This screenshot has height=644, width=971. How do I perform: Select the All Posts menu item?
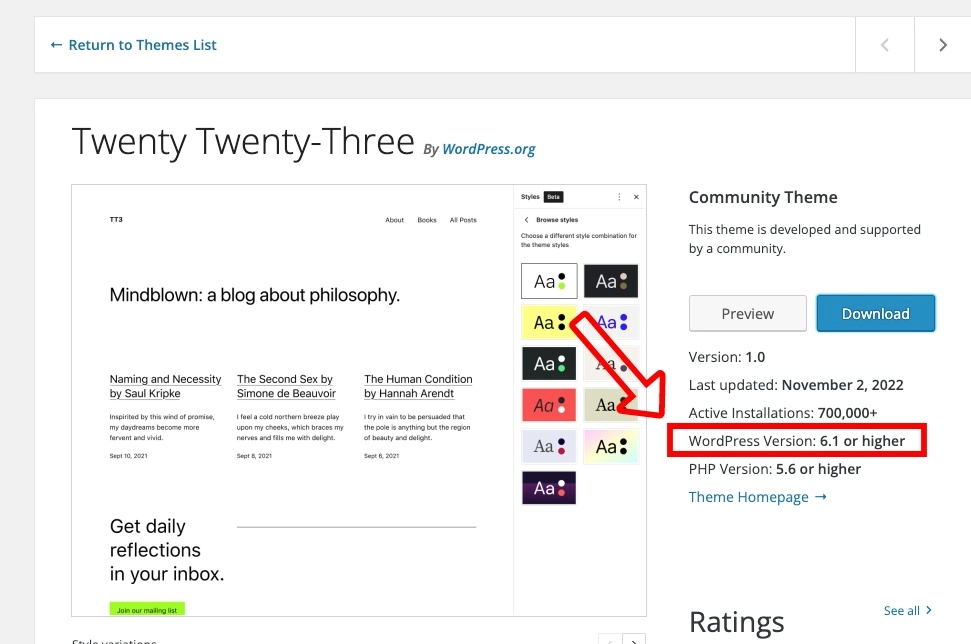pyautogui.click(x=463, y=220)
